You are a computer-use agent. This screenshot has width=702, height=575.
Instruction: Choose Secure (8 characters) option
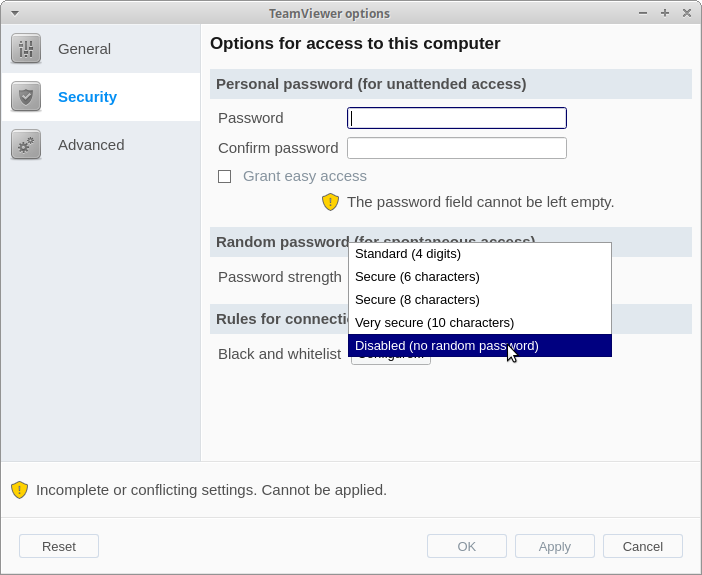click(x=479, y=300)
